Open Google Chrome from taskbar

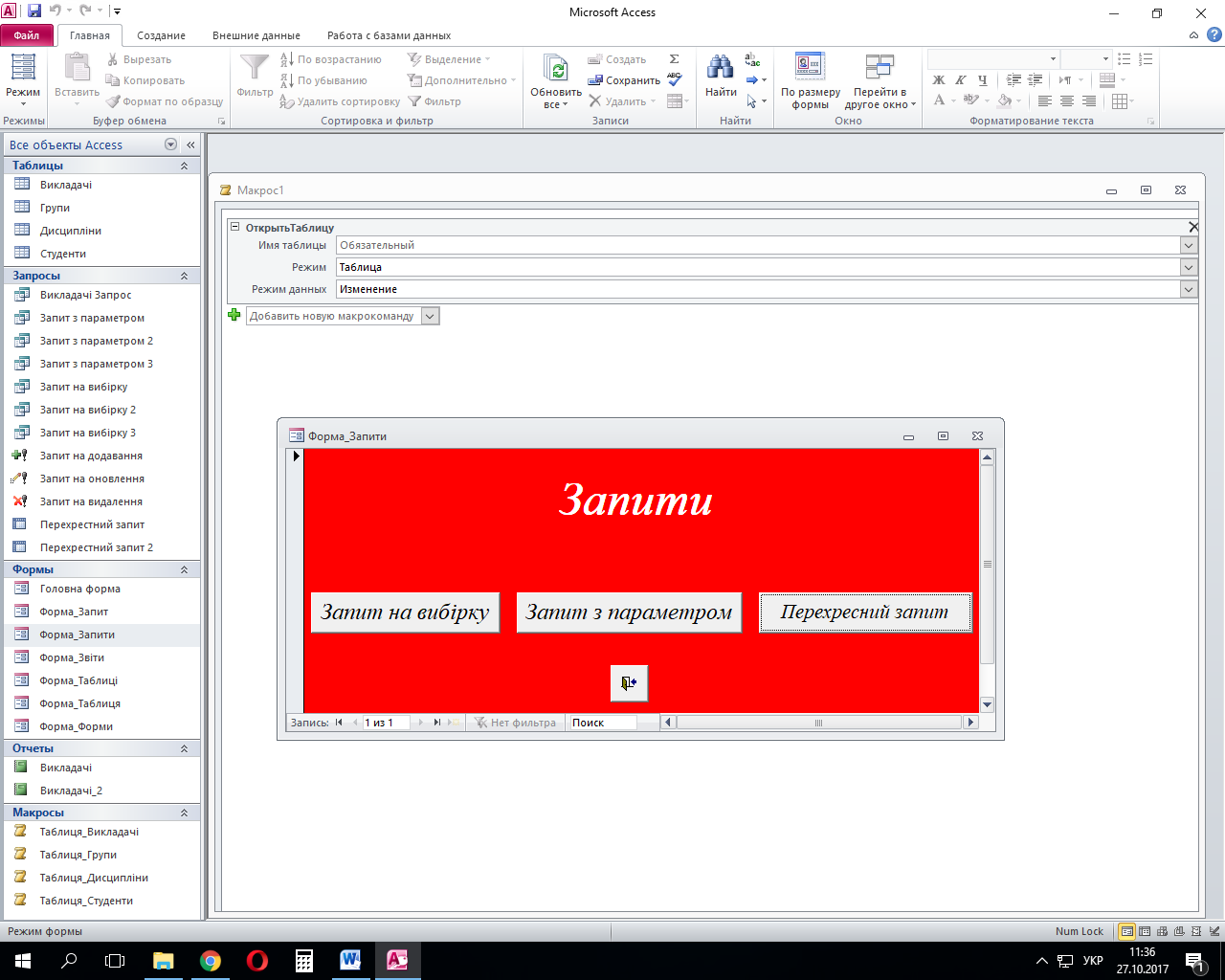pos(211,961)
